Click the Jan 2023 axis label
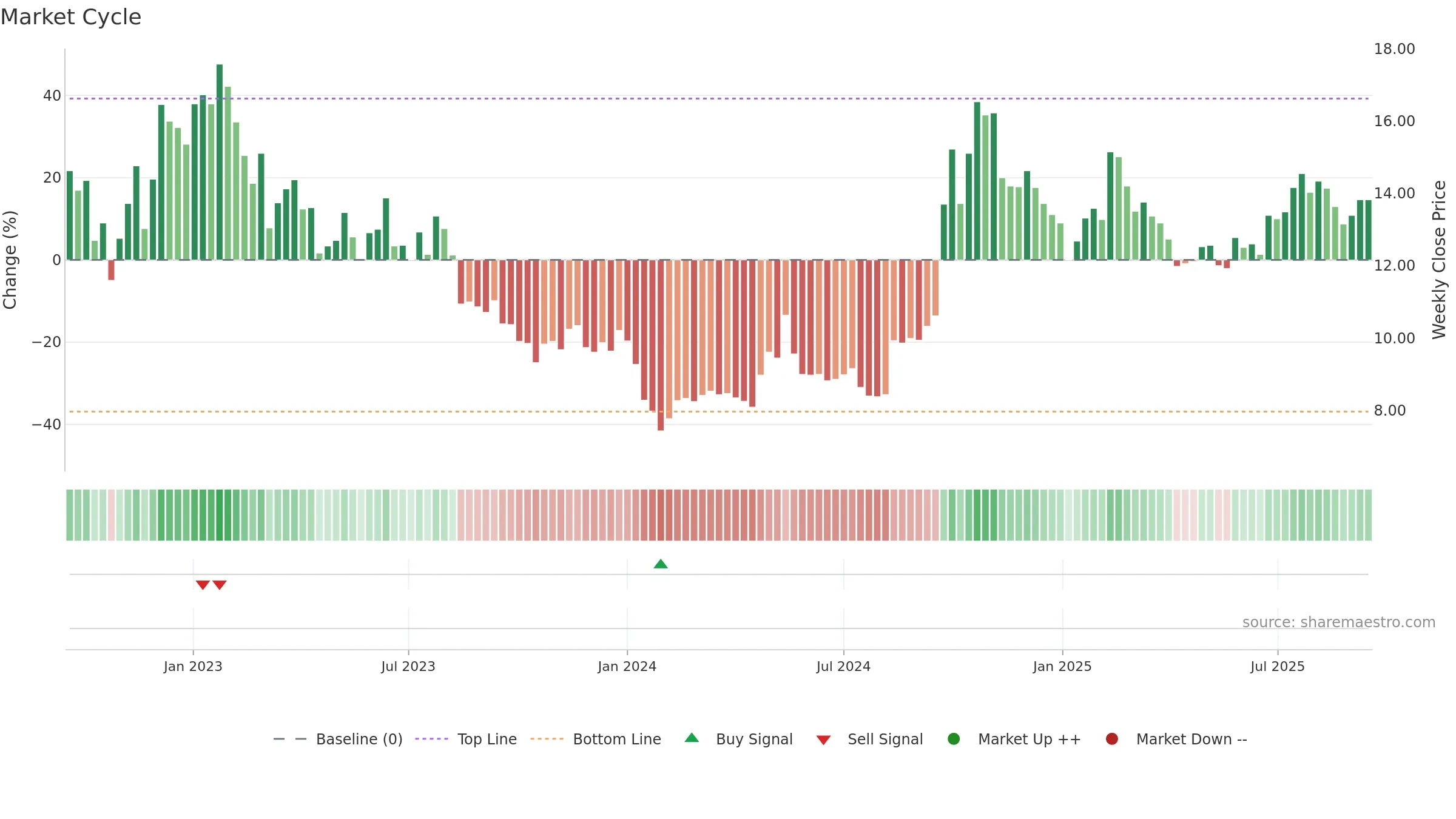The height and width of the screenshot is (819, 1456). click(x=193, y=667)
